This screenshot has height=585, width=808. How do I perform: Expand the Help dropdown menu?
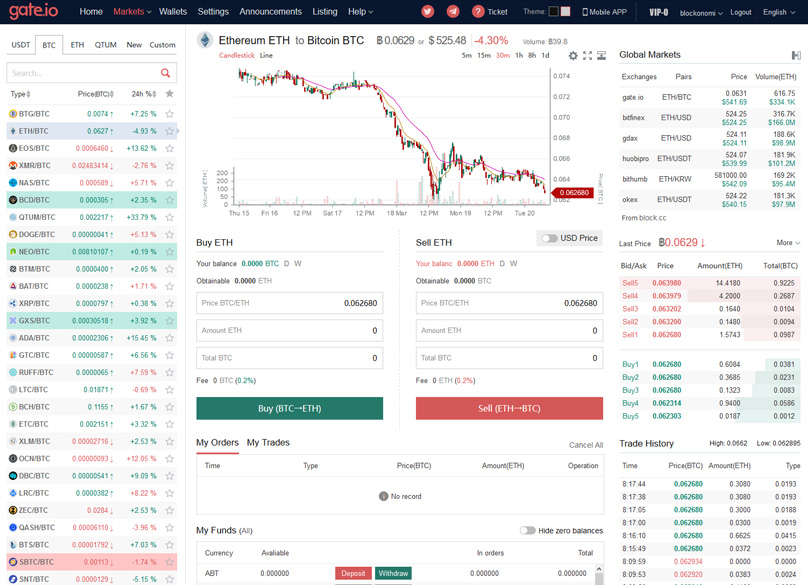[x=361, y=11]
